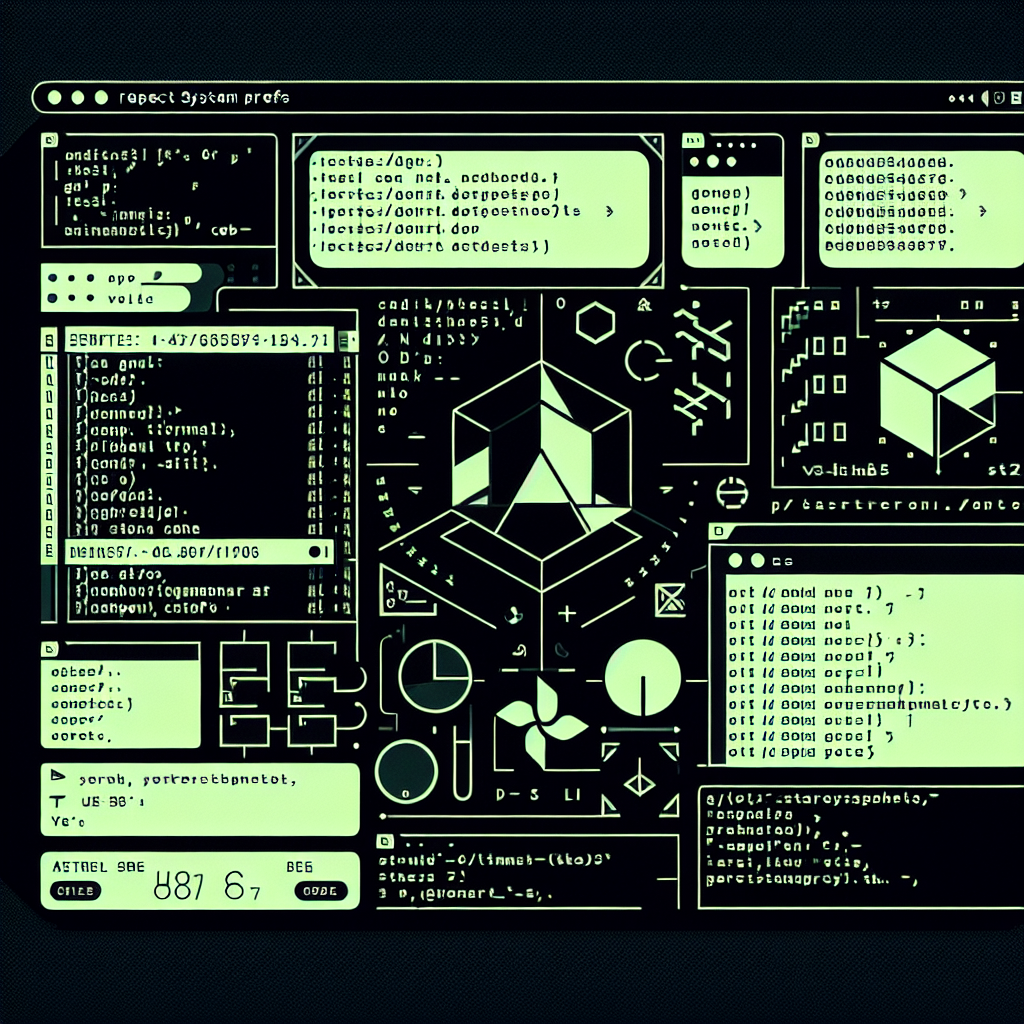Click the second green title-bar window dot

click(78, 98)
